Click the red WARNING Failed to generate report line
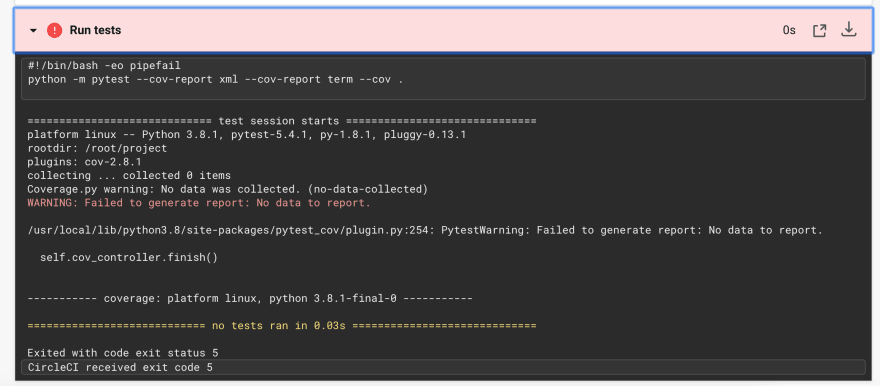The width and height of the screenshot is (880, 386). tap(199, 203)
